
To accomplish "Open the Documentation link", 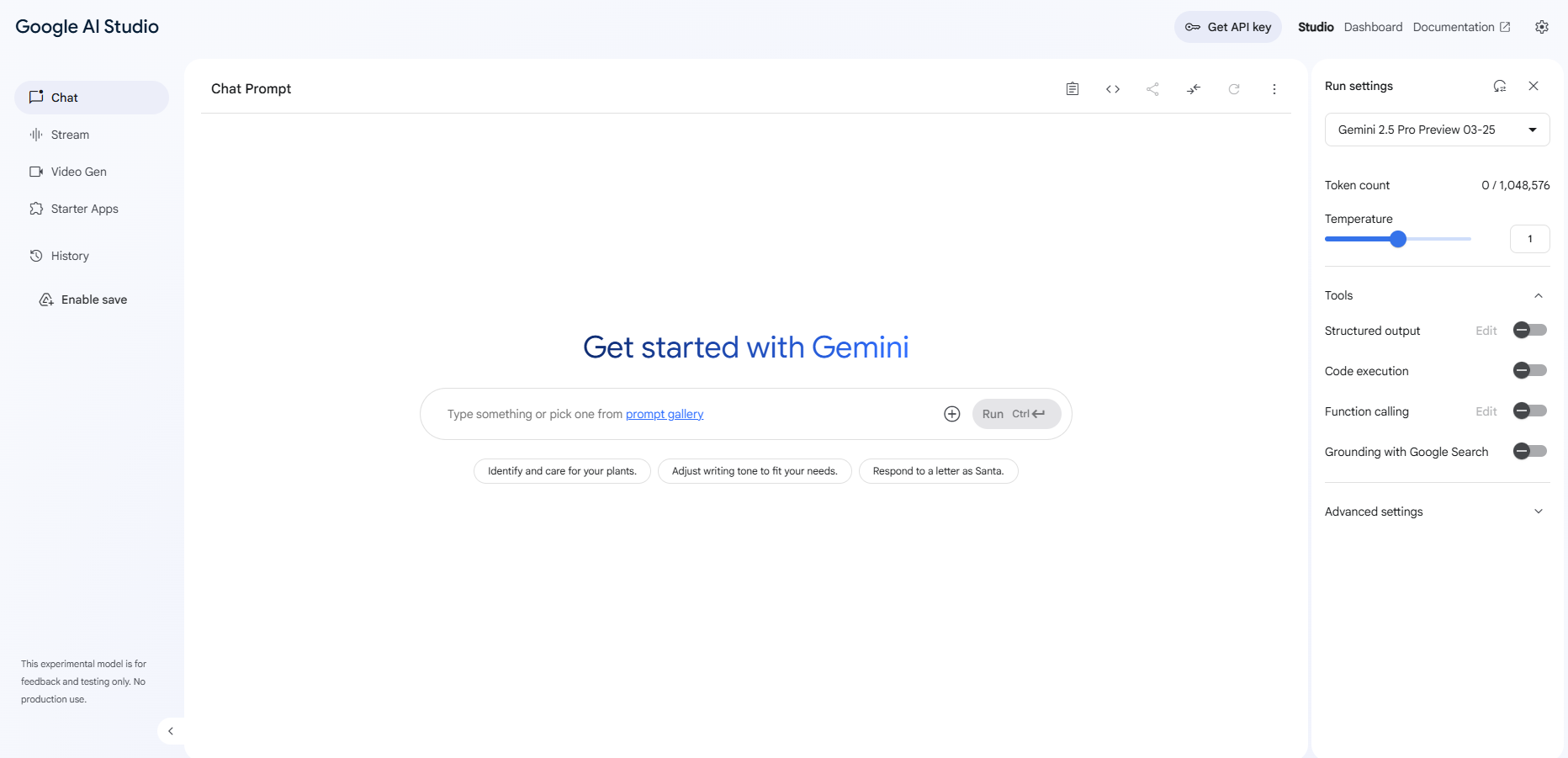I will [x=1461, y=27].
